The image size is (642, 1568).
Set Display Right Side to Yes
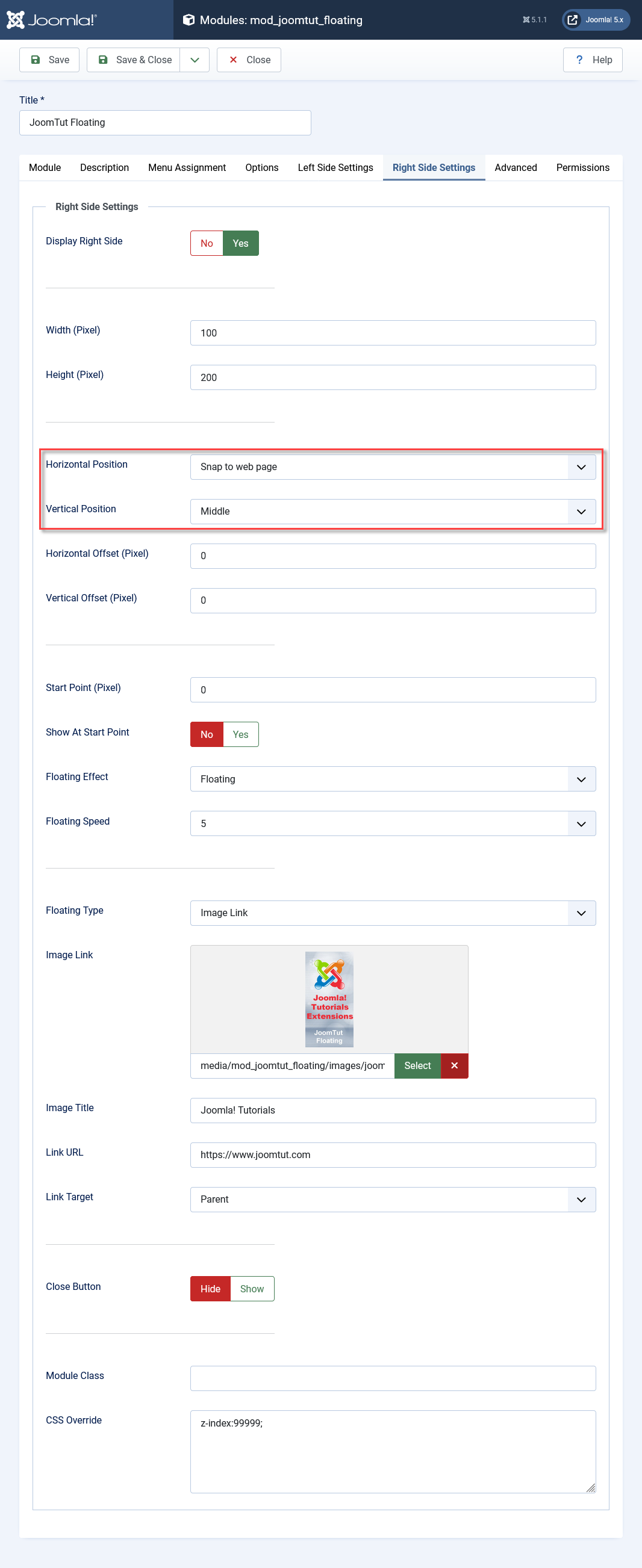(x=240, y=243)
